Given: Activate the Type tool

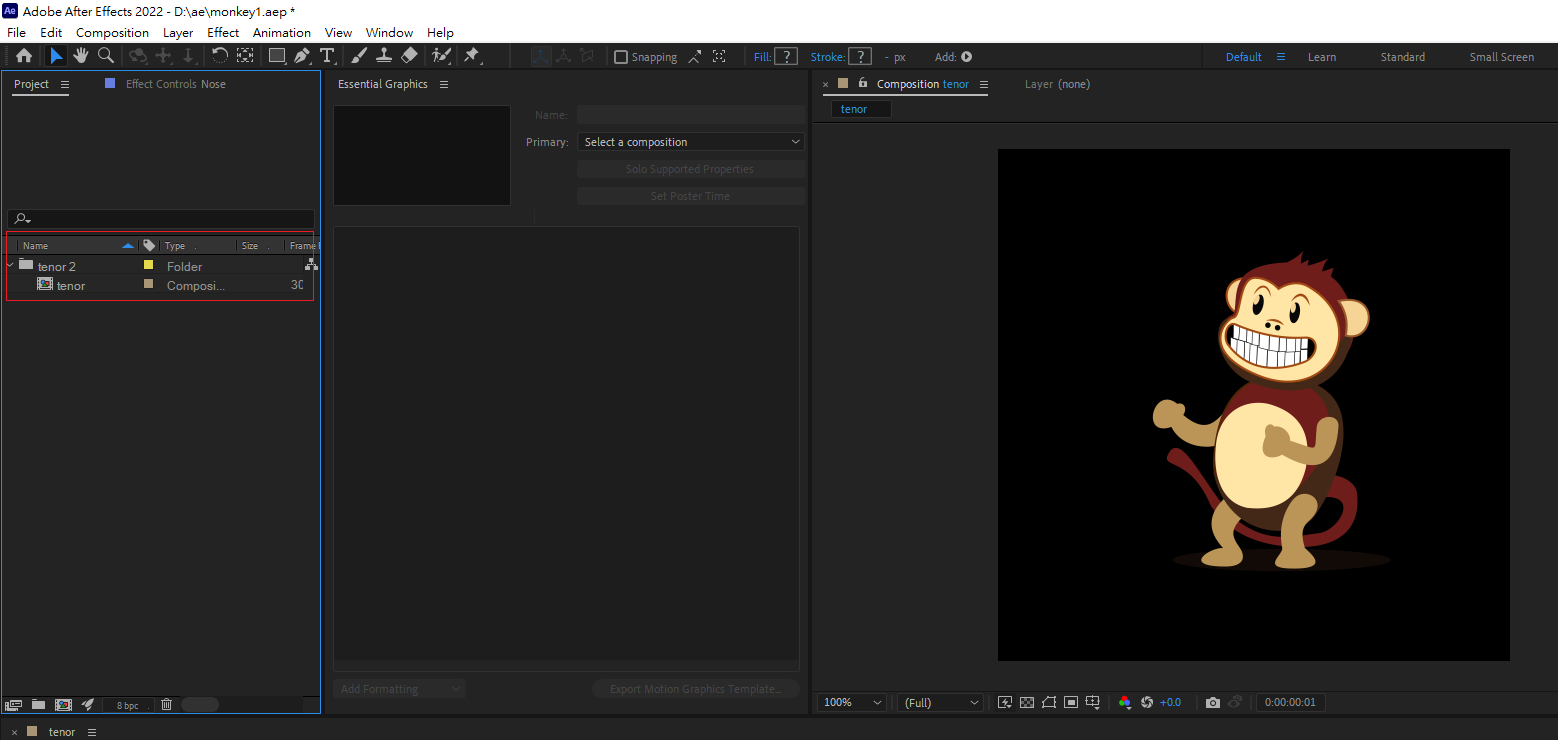Looking at the screenshot, I should click(x=327, y=56).
